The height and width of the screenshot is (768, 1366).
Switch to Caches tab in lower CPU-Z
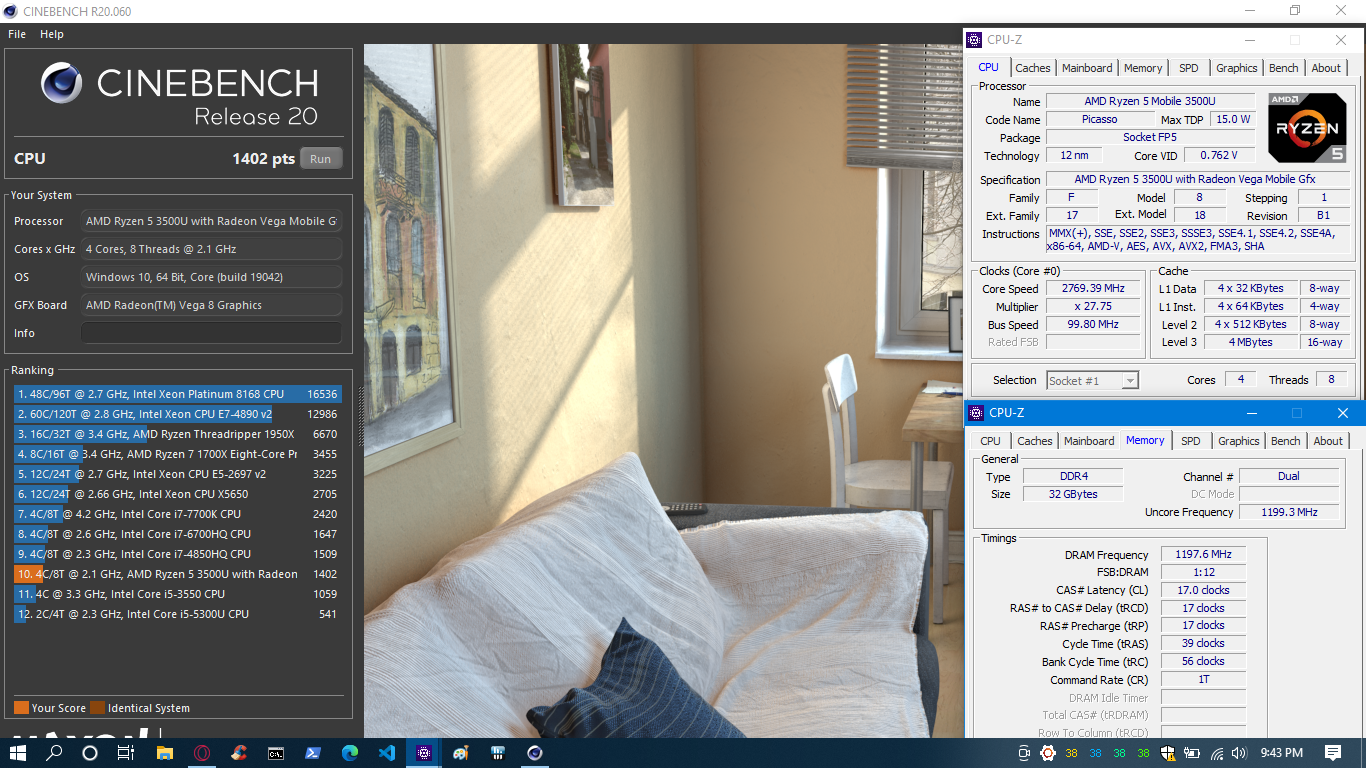click(1035, 441)
